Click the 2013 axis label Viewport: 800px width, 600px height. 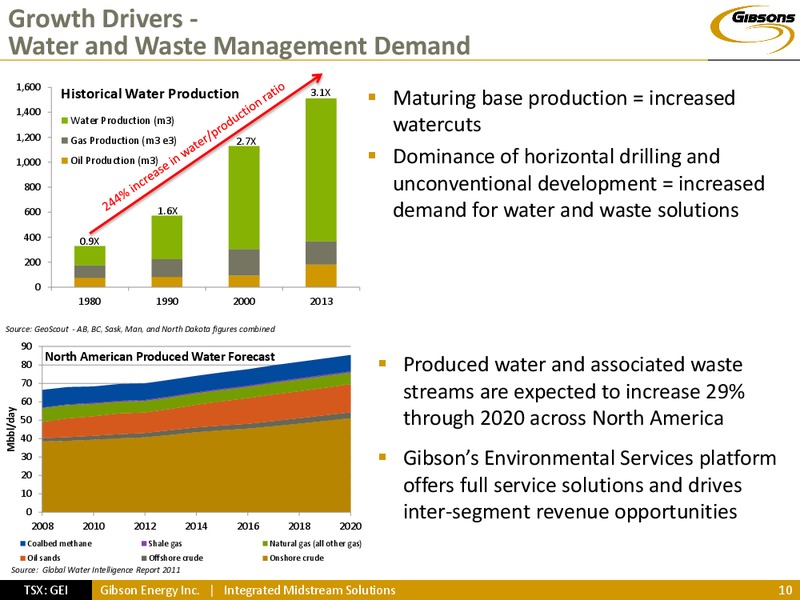point(321,302)
